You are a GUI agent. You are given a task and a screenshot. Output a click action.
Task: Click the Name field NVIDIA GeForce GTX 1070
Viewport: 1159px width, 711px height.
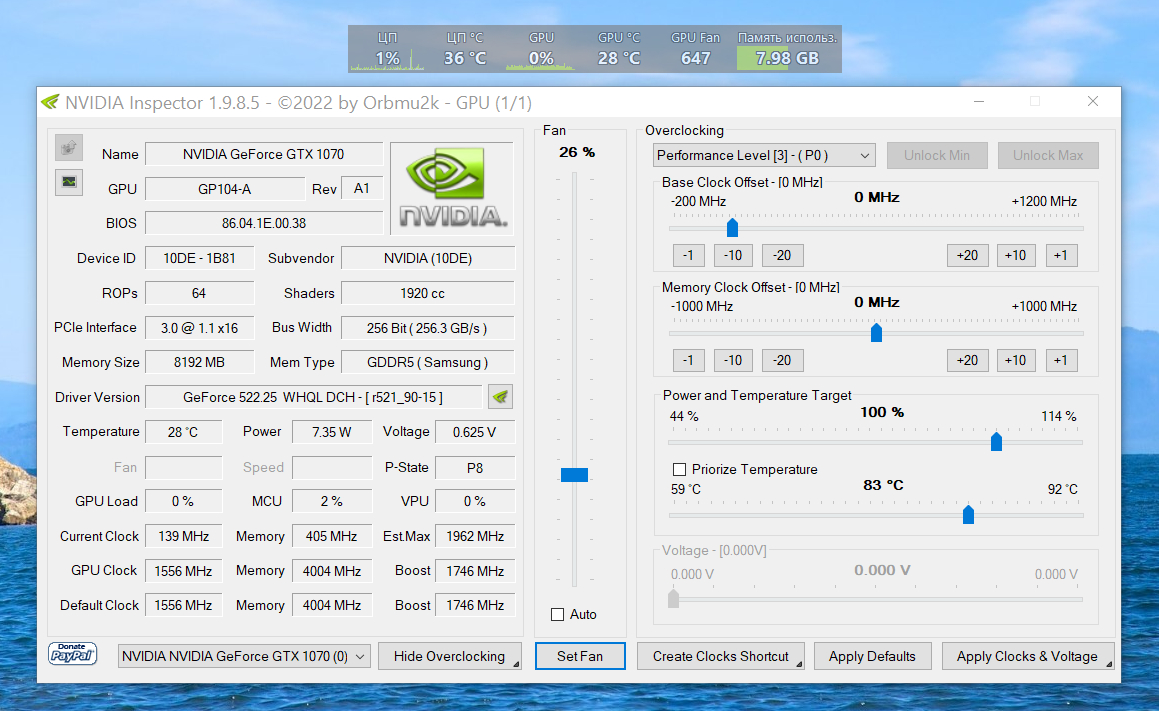tap(264, 154)
